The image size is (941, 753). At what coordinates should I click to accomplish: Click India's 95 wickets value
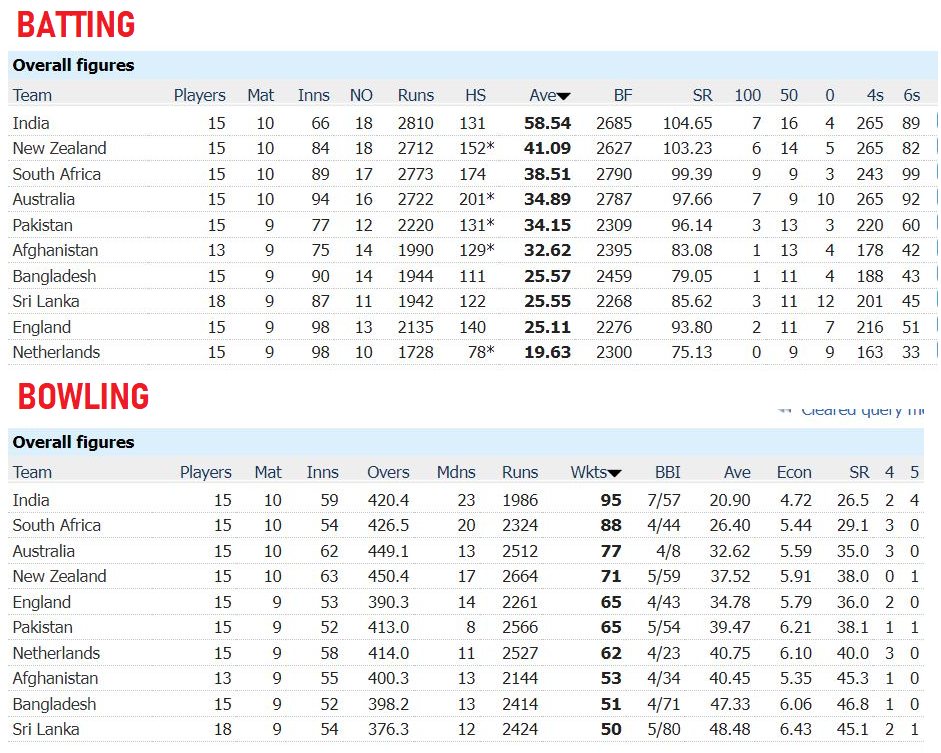tap(610, 500)
